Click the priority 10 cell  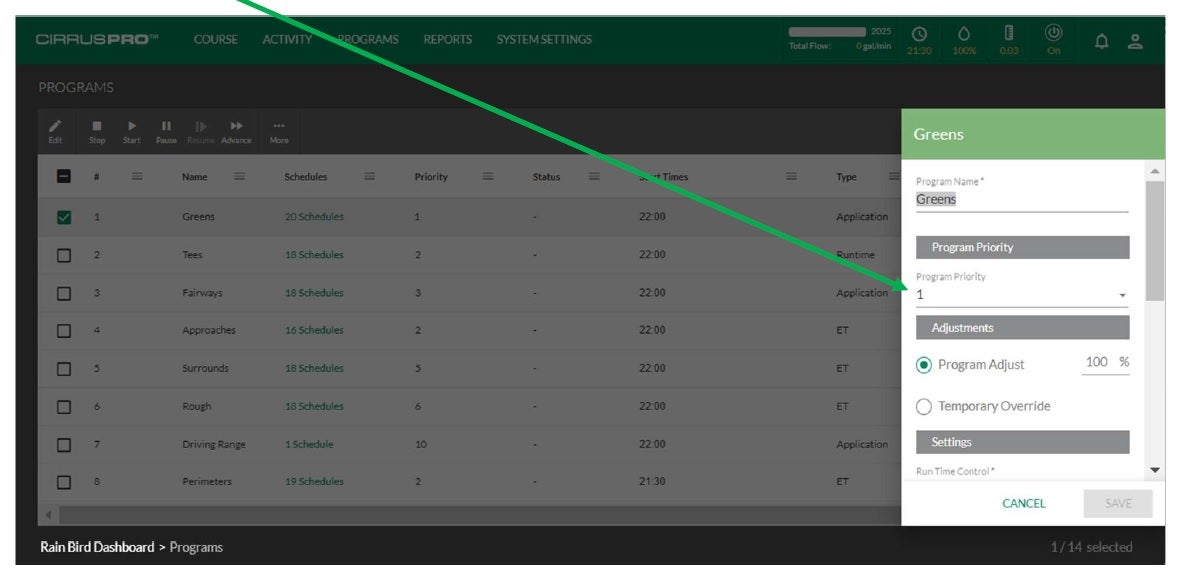pyautogui.click(x=421, y=444)
